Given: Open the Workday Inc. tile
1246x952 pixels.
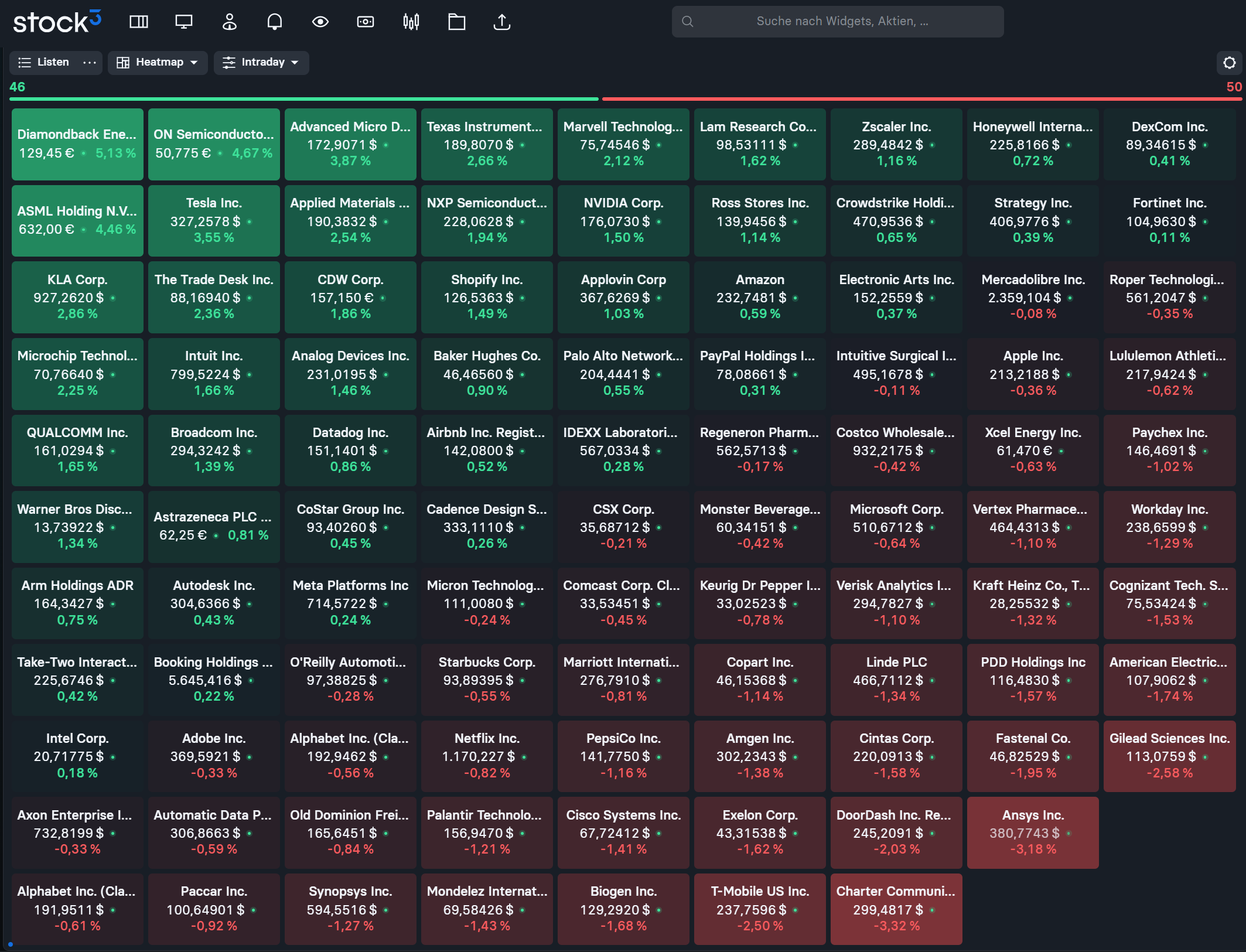Looking at the screenshot, I should tap(1169, 527).
